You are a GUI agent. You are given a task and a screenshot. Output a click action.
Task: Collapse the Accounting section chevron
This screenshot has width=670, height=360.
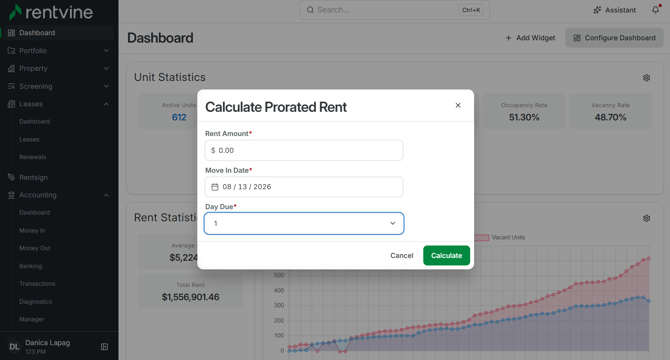pos(106,195)
